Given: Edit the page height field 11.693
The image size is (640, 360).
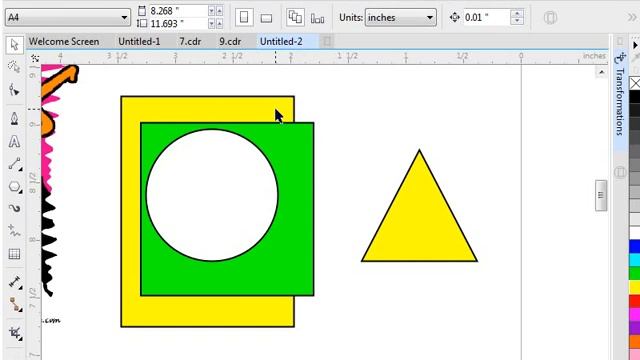Looking at the screenshot, I should click(178, 24).
